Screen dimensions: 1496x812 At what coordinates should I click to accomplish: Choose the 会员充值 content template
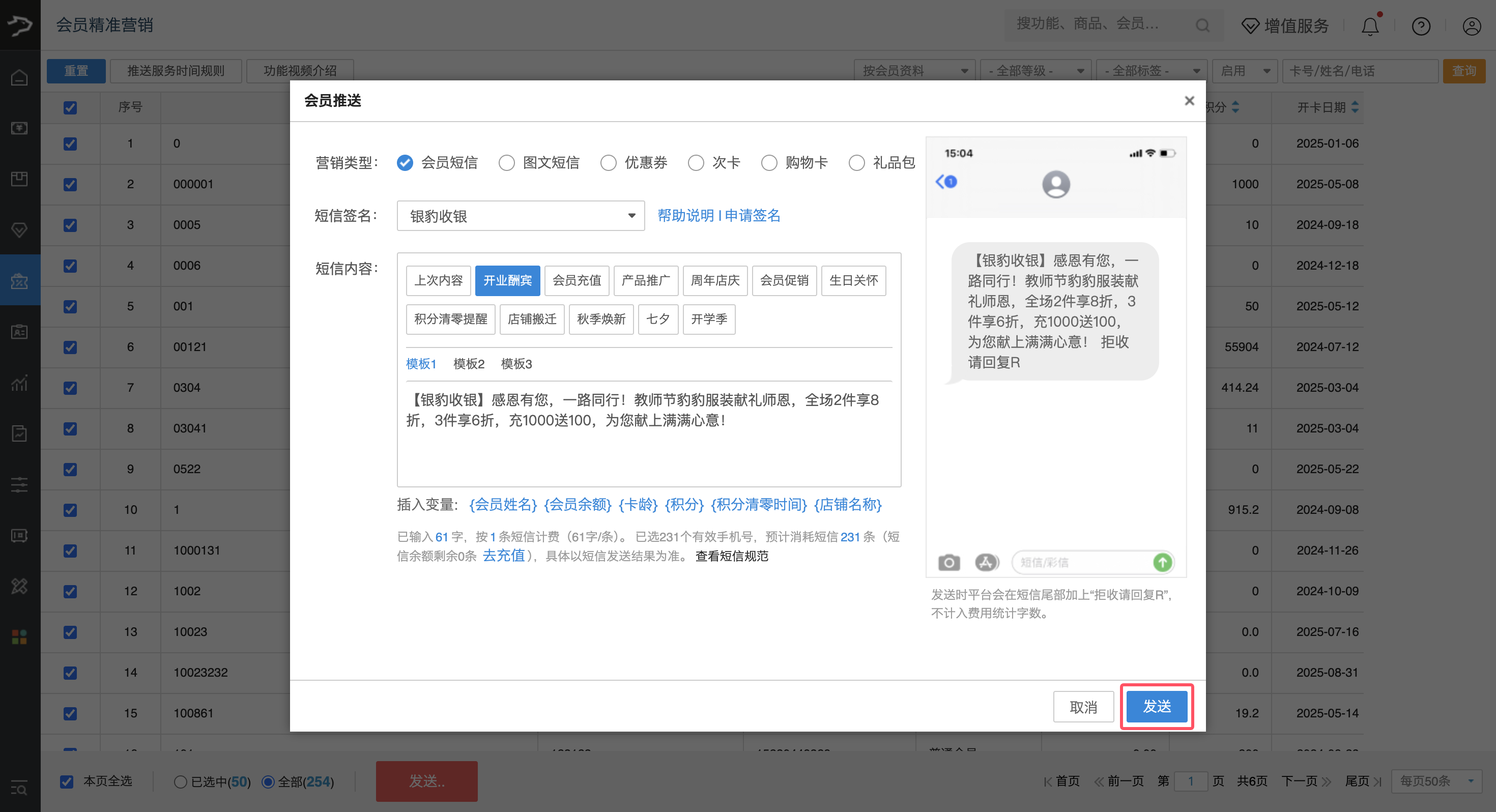tap(577, 280)
